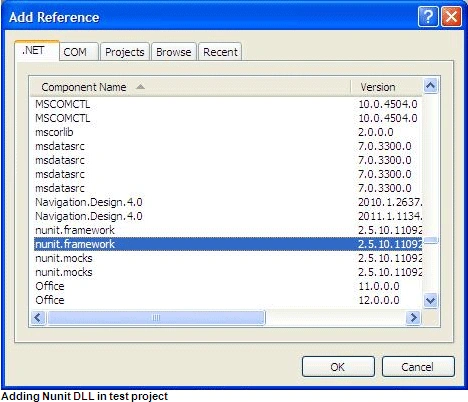Click the 12.0.0.0 version cell
Viewport: 468px width, 402px height.
click(x=379, y=300)
